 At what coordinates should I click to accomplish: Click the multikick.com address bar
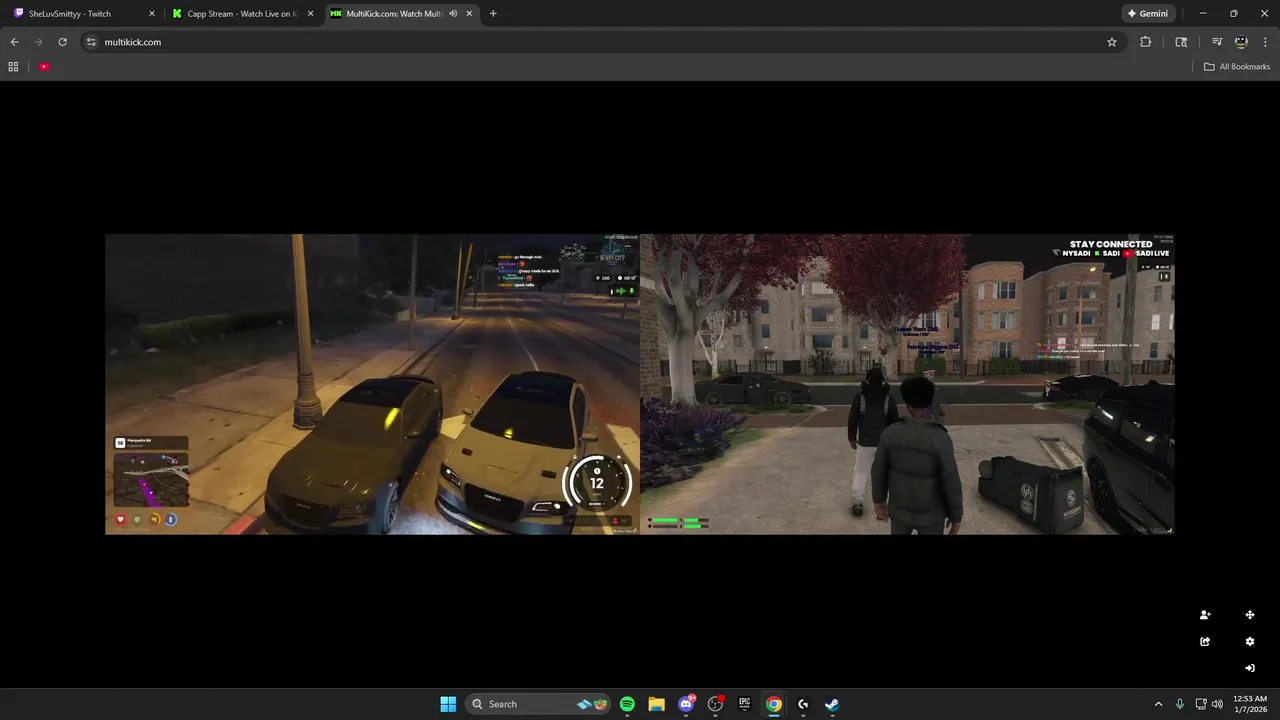coord(600,42)
